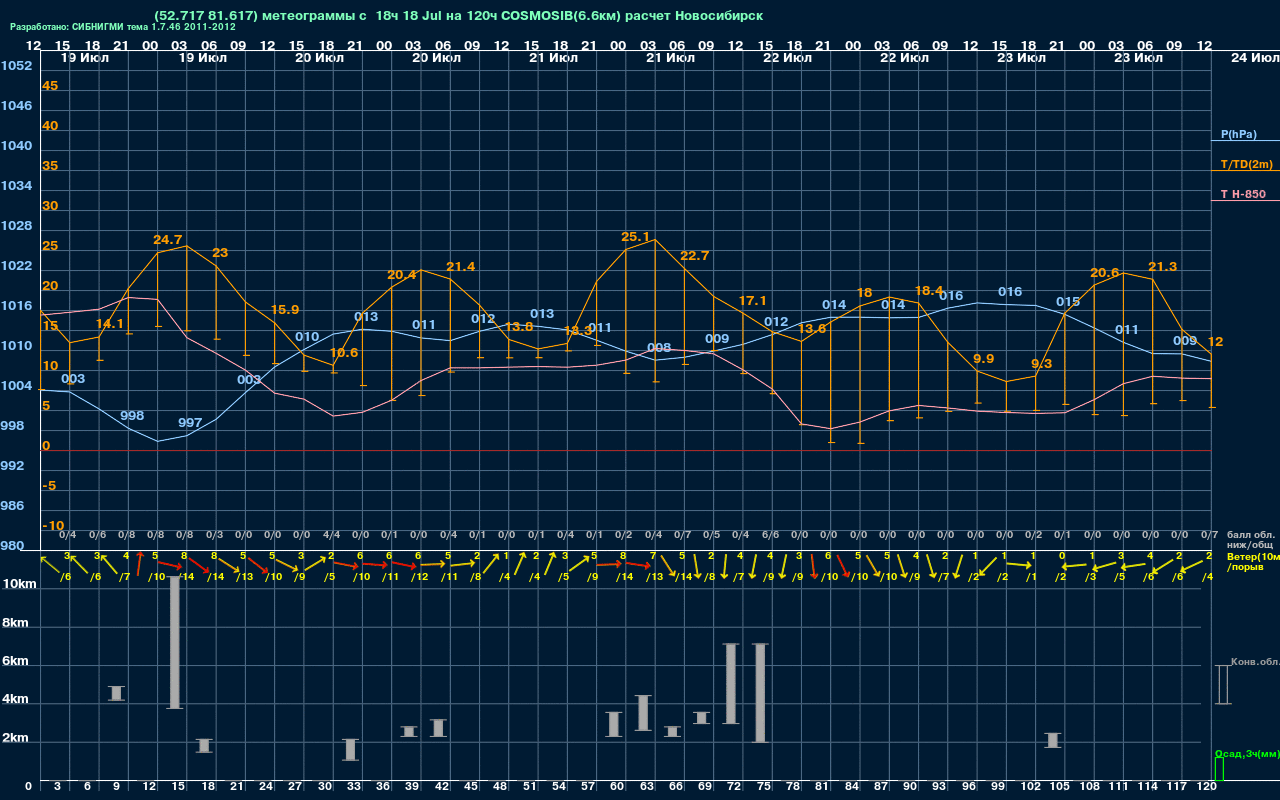The height and width of the screenshot is (800, 1280).
Task: Click the green precipitation legend box
Action: coord(1218,769)
